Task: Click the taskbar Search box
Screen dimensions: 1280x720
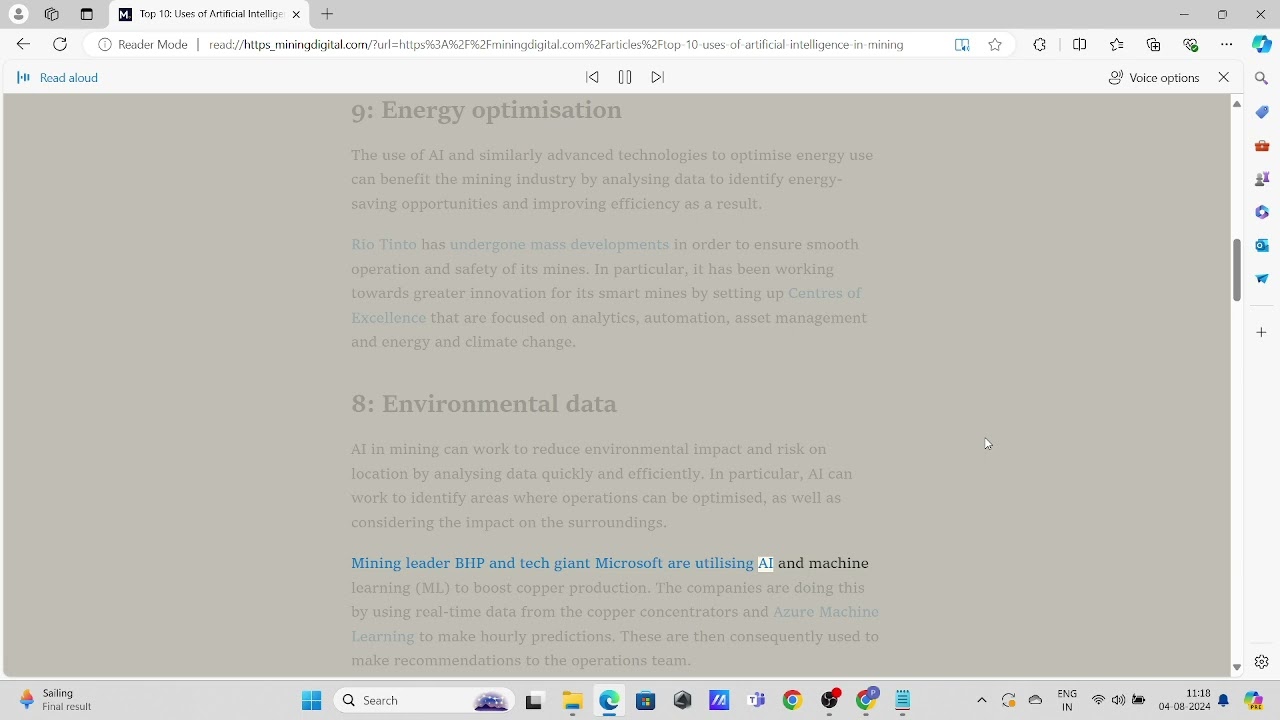Action: click(x=425, y=701)
